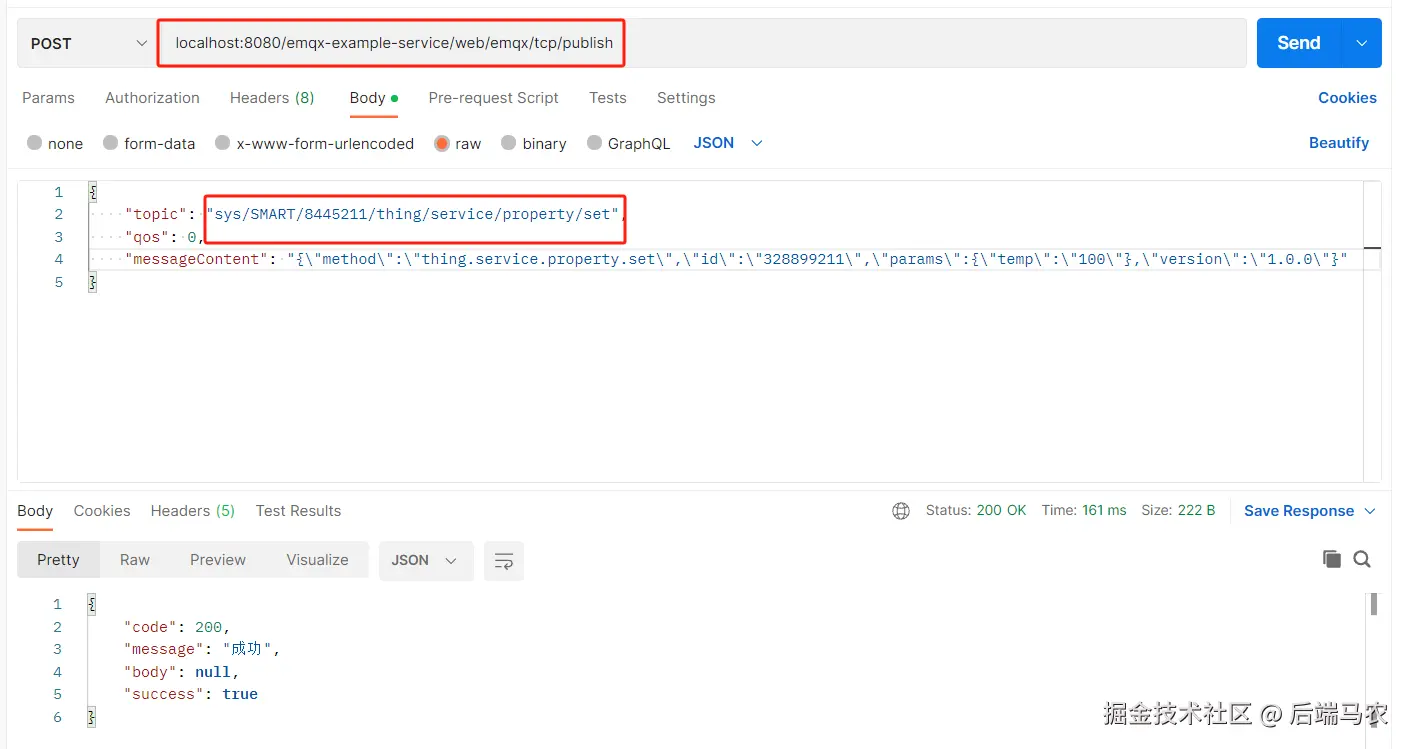Switch to the Authorization tab
This screenshot has width=1410, height=749.
click(x=152, y=98)
